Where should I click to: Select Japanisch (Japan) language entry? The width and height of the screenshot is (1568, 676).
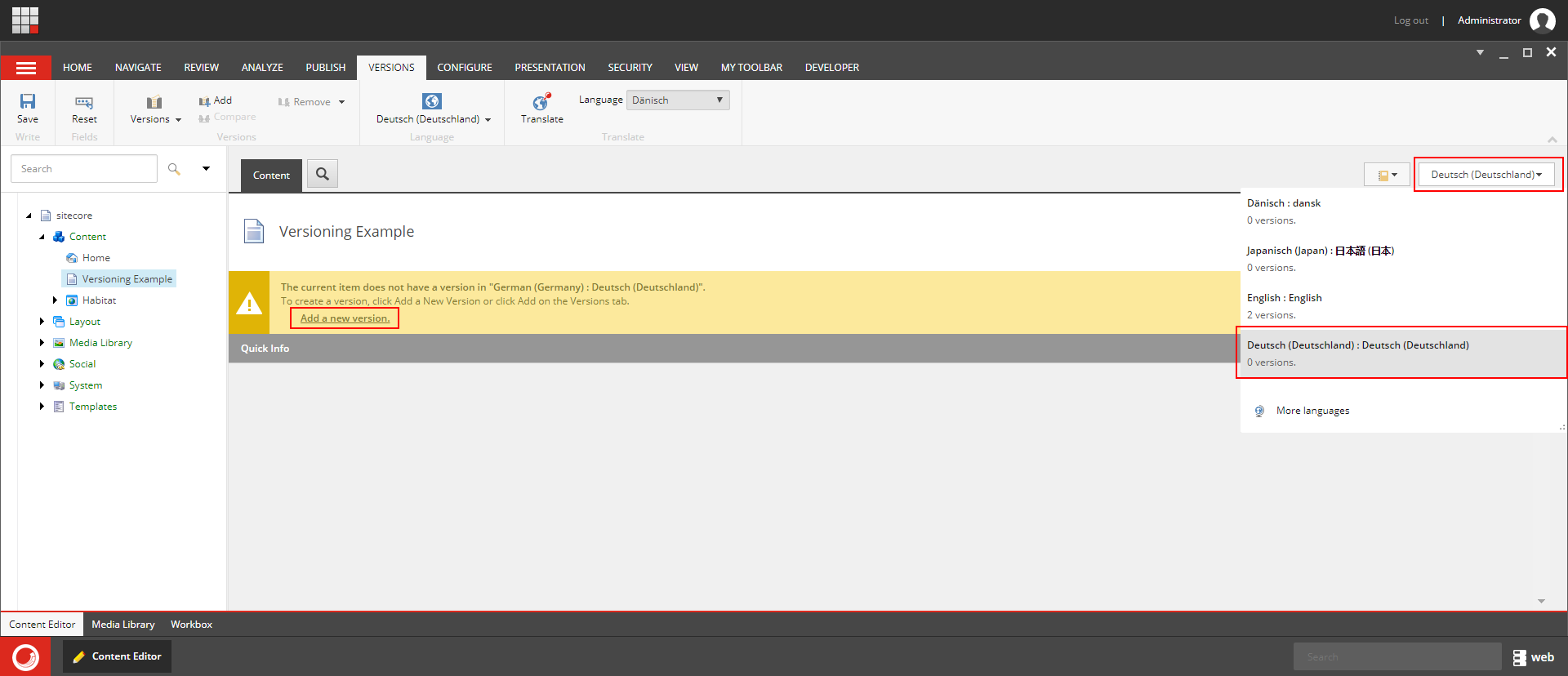point(1403,259)
